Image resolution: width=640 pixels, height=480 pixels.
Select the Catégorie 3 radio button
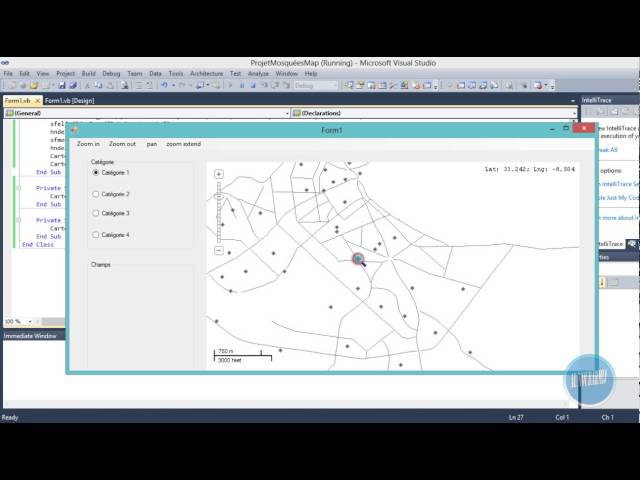[96, 213]
